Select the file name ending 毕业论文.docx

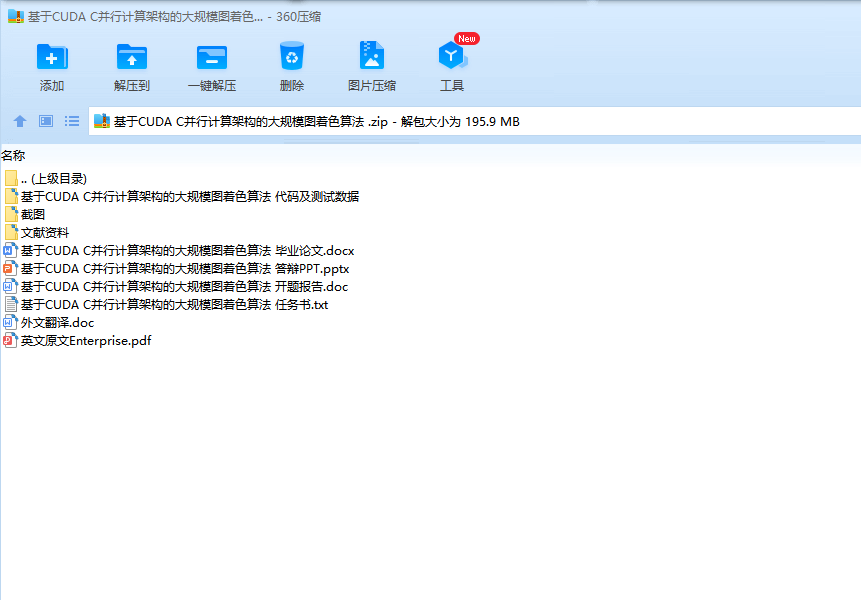coord(188,251)
